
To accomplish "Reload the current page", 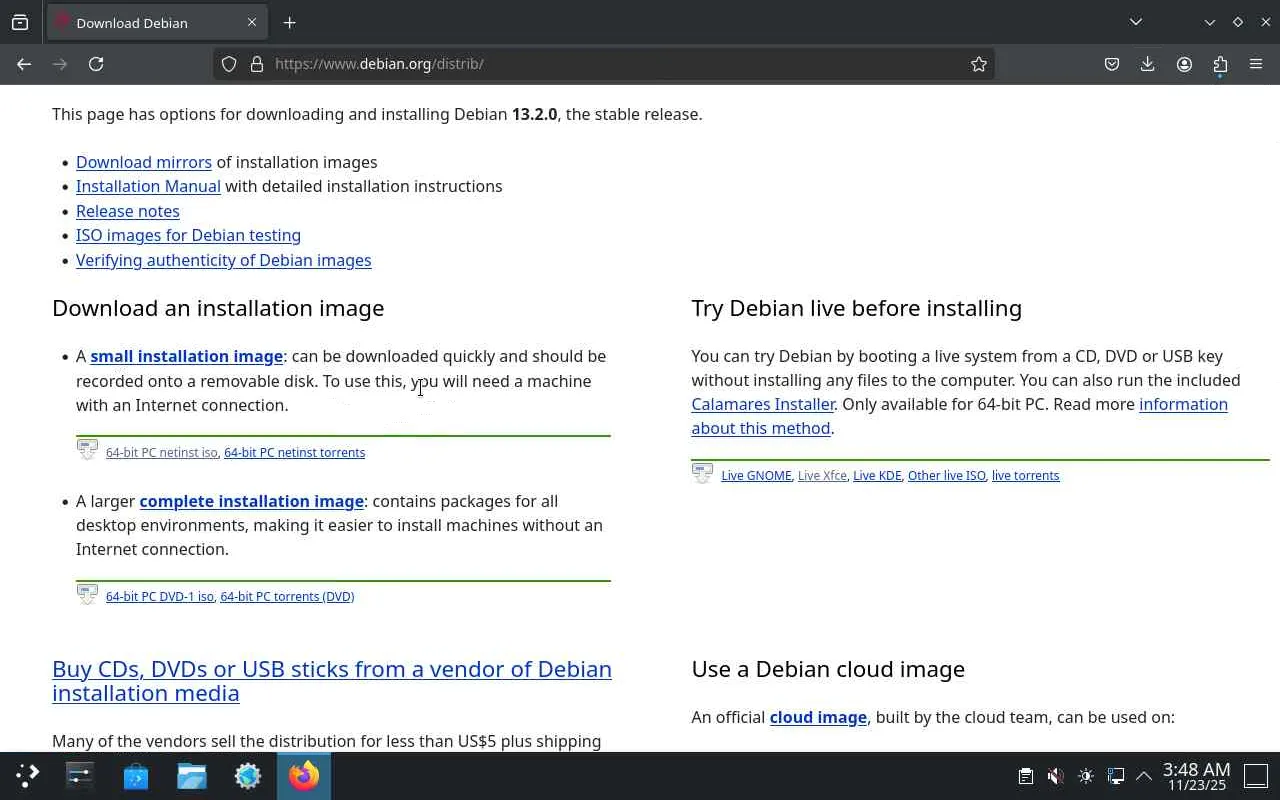I will (96, 64).
